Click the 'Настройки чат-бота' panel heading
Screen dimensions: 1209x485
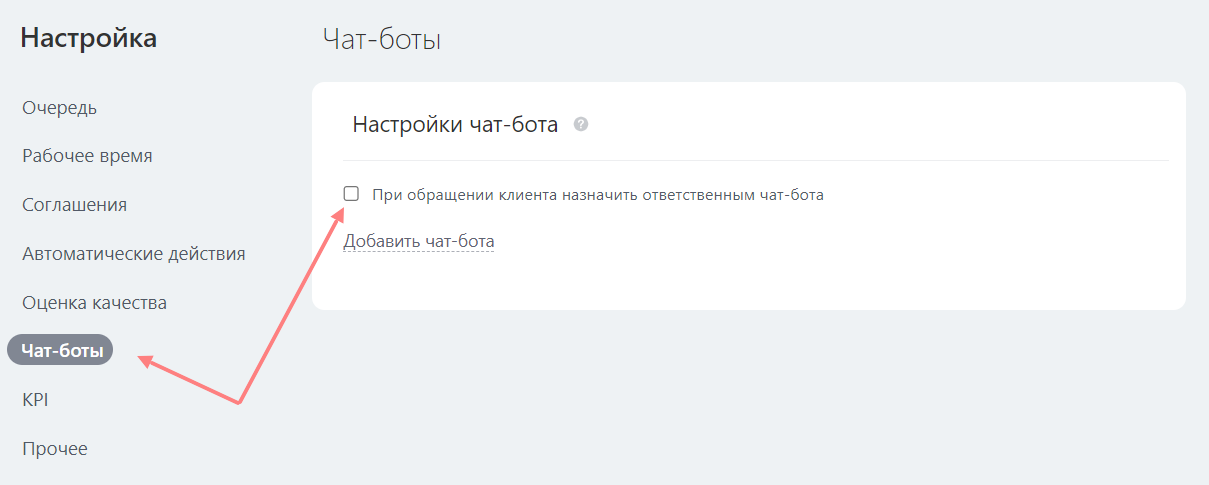click(x=455, y=125)
